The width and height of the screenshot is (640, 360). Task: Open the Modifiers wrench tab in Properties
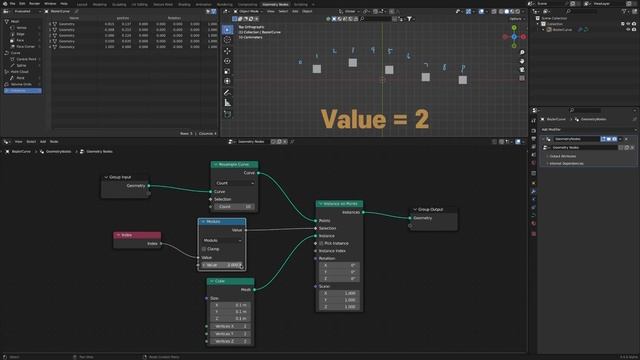pyautogui.click(x=533, y=191)
